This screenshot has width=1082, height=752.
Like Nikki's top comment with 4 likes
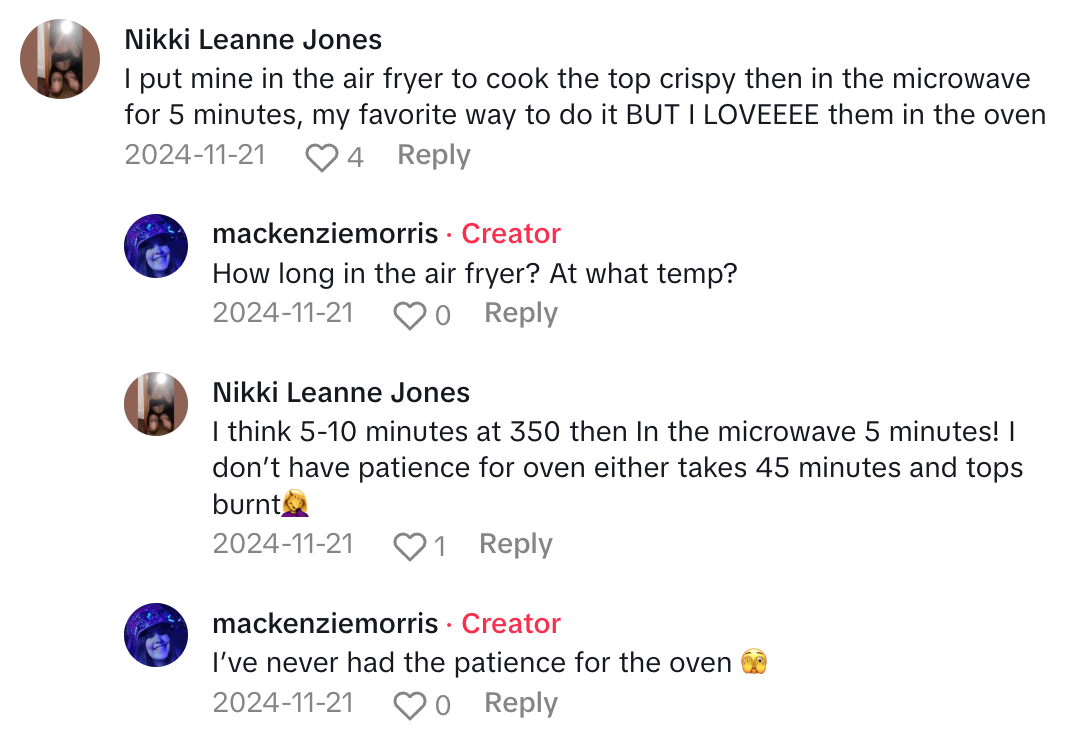click(321, 157)
